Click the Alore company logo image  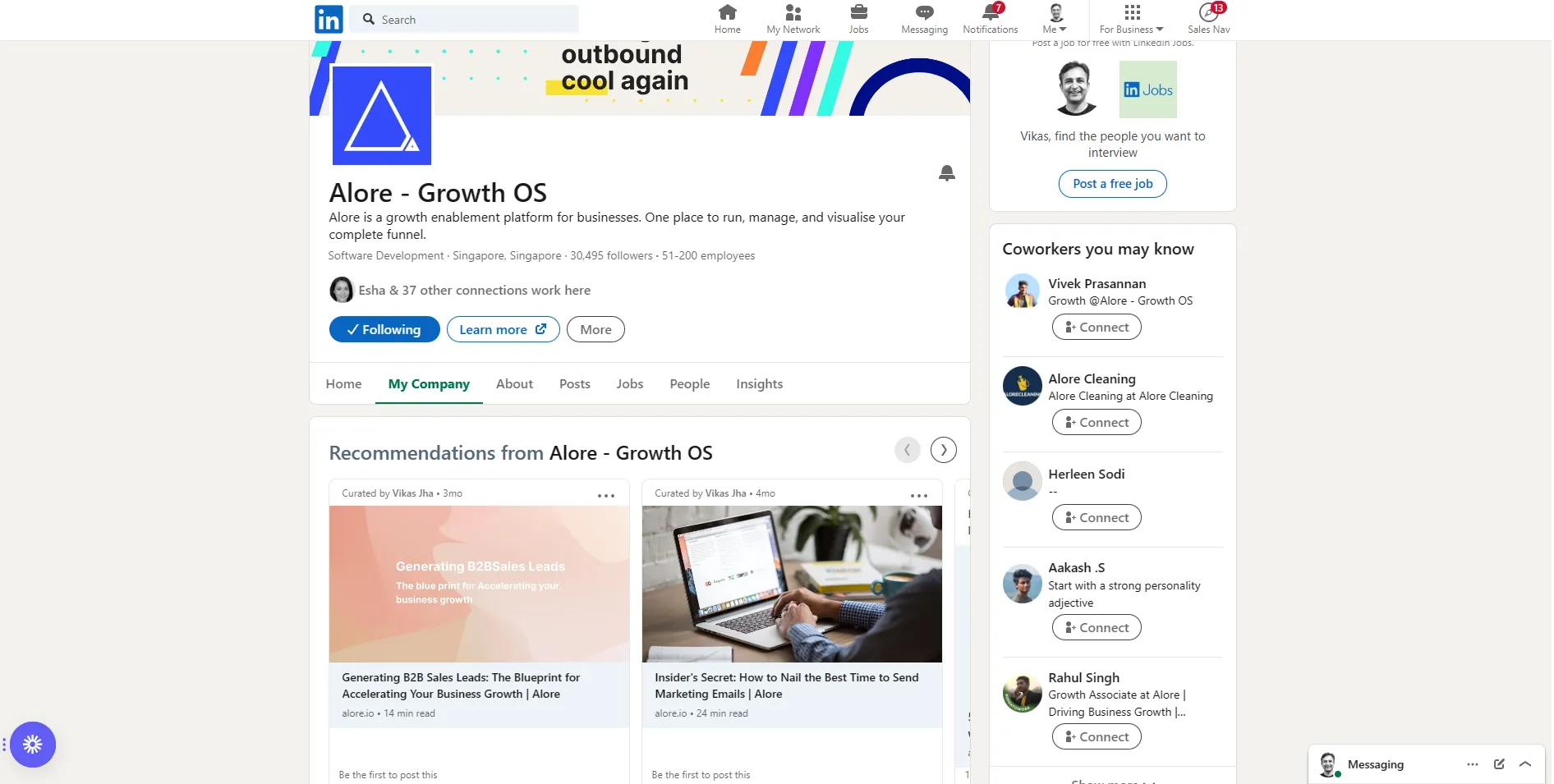pyautogui.click(x=381, y=115)
